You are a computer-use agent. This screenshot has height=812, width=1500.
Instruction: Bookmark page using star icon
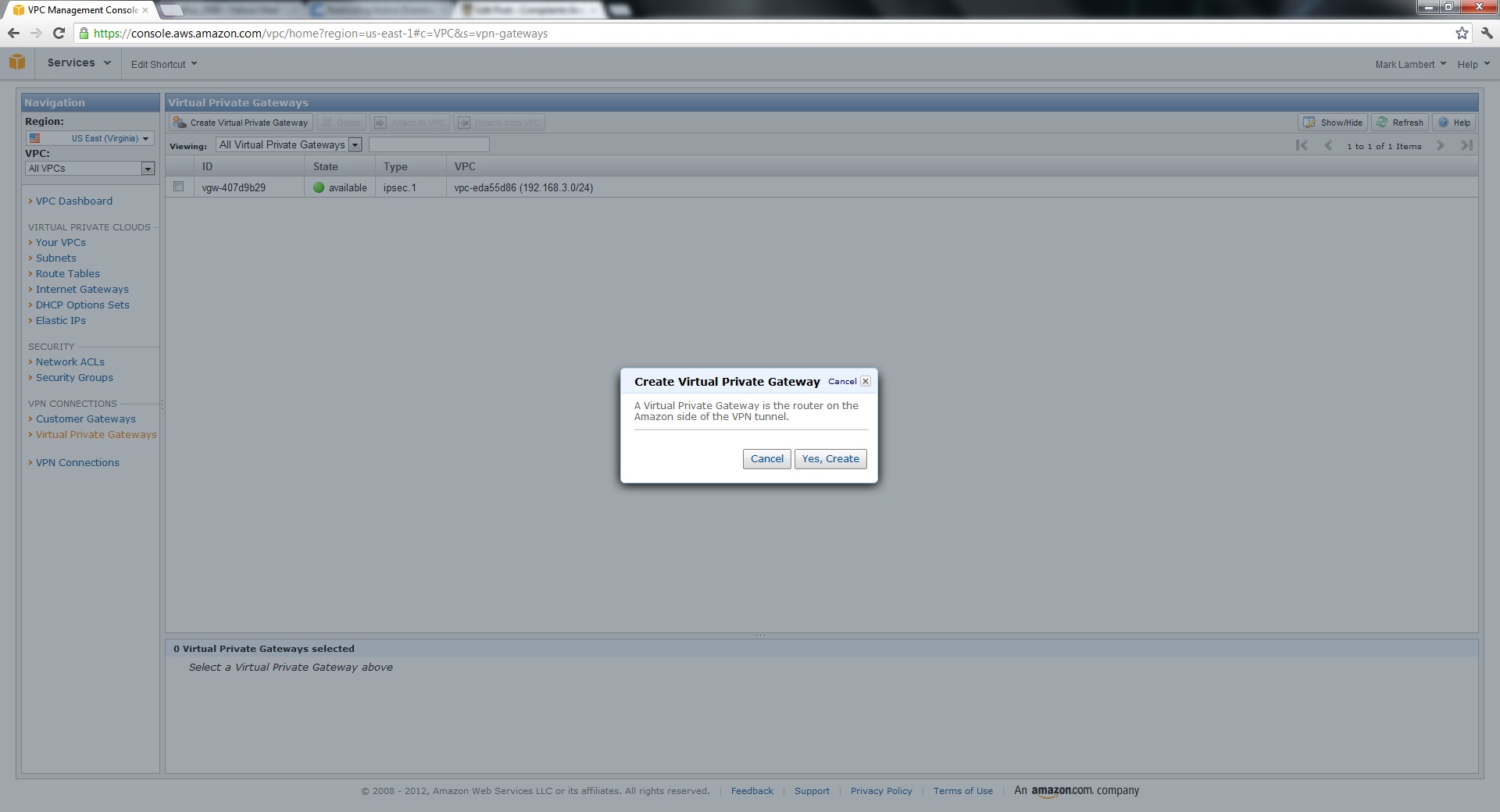pos(1462,33)
